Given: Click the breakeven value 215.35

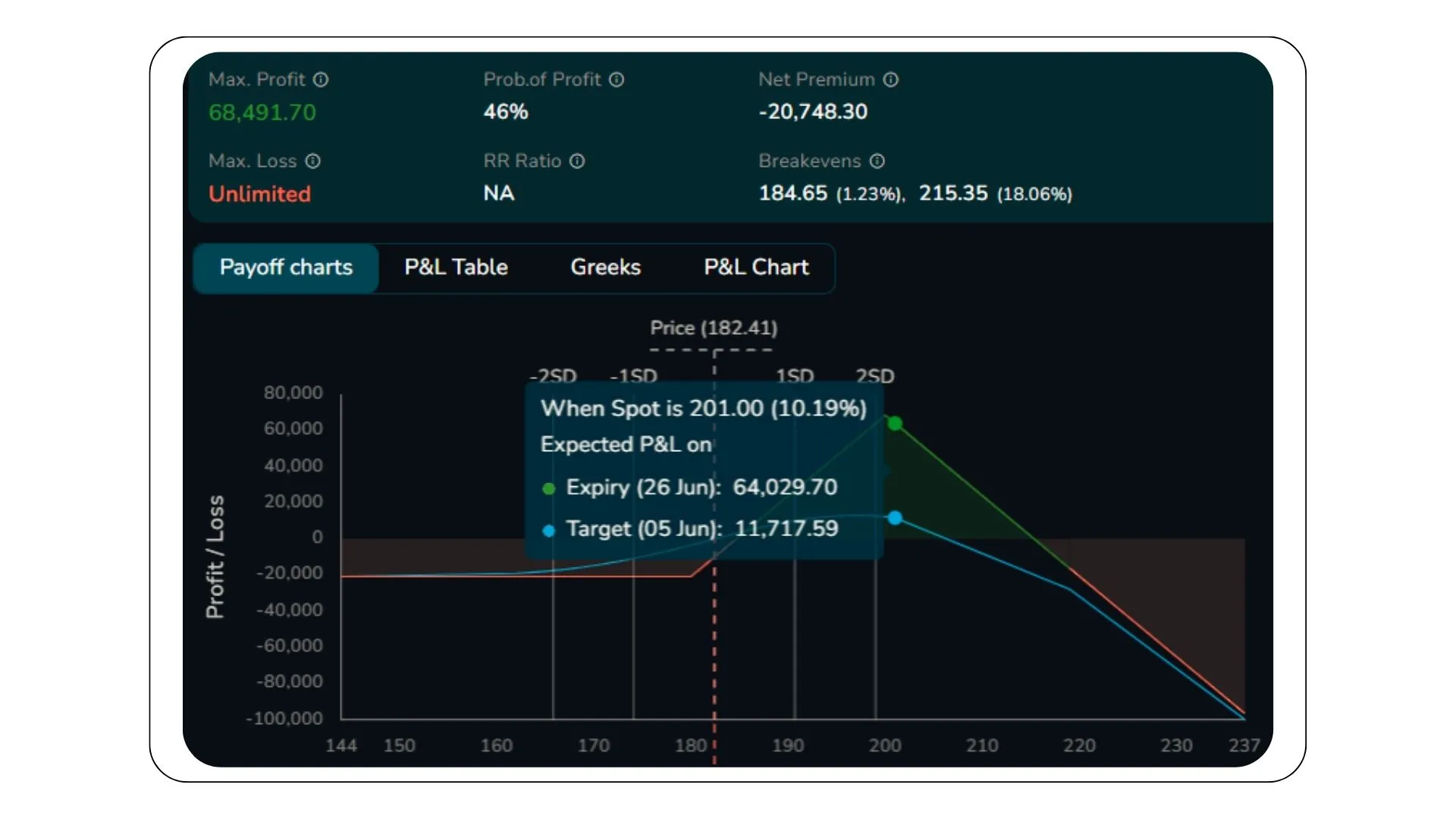Looking at the screenshot, I should click(x=953, y=193).
